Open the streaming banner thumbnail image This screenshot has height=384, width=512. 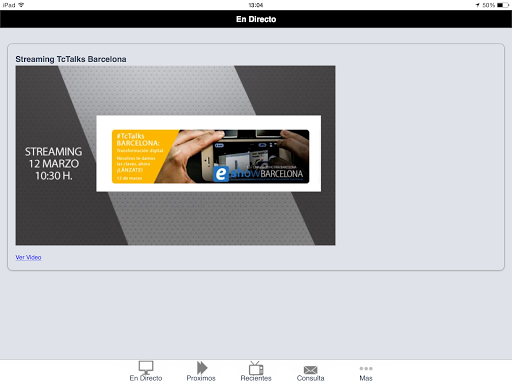[x=175, y=155]
